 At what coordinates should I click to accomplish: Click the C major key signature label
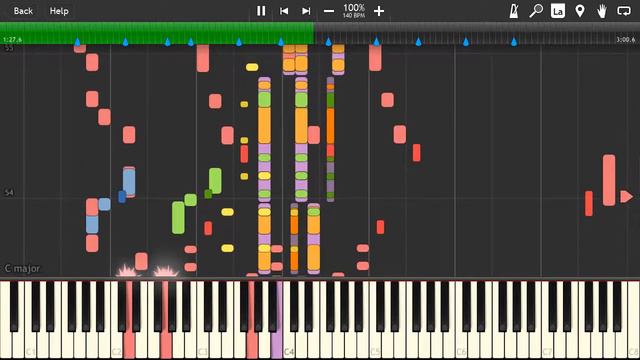pyautogui.click(x=22, y=269)
